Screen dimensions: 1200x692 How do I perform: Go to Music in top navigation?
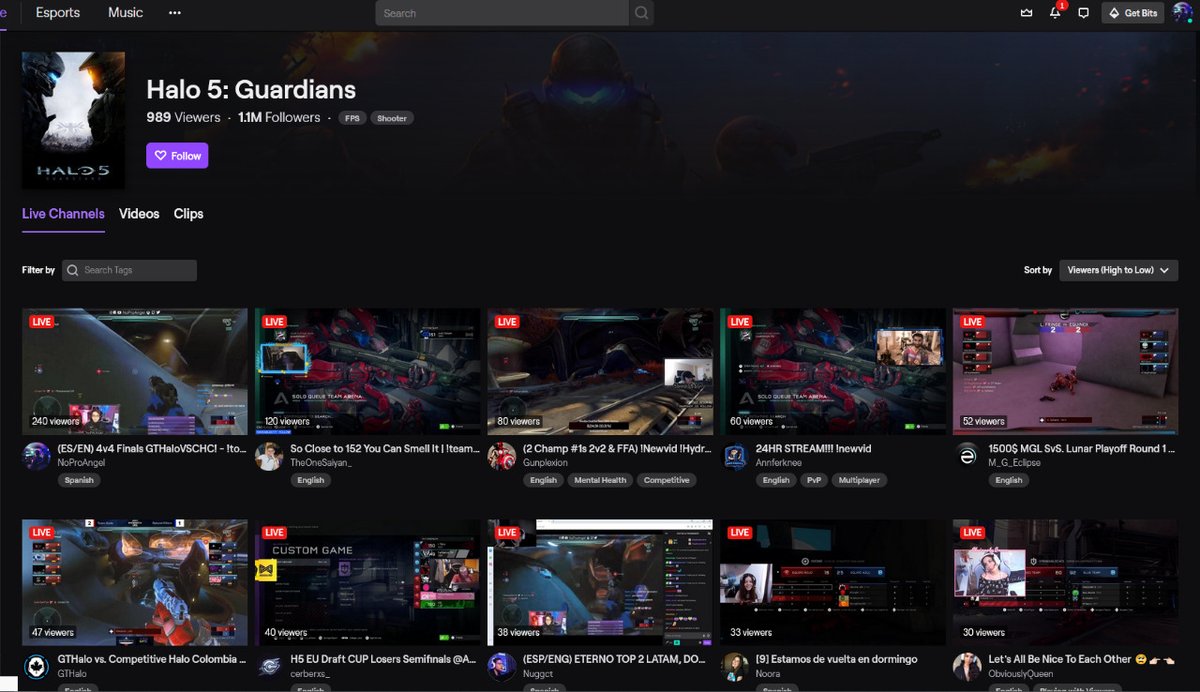pos(125,13)
